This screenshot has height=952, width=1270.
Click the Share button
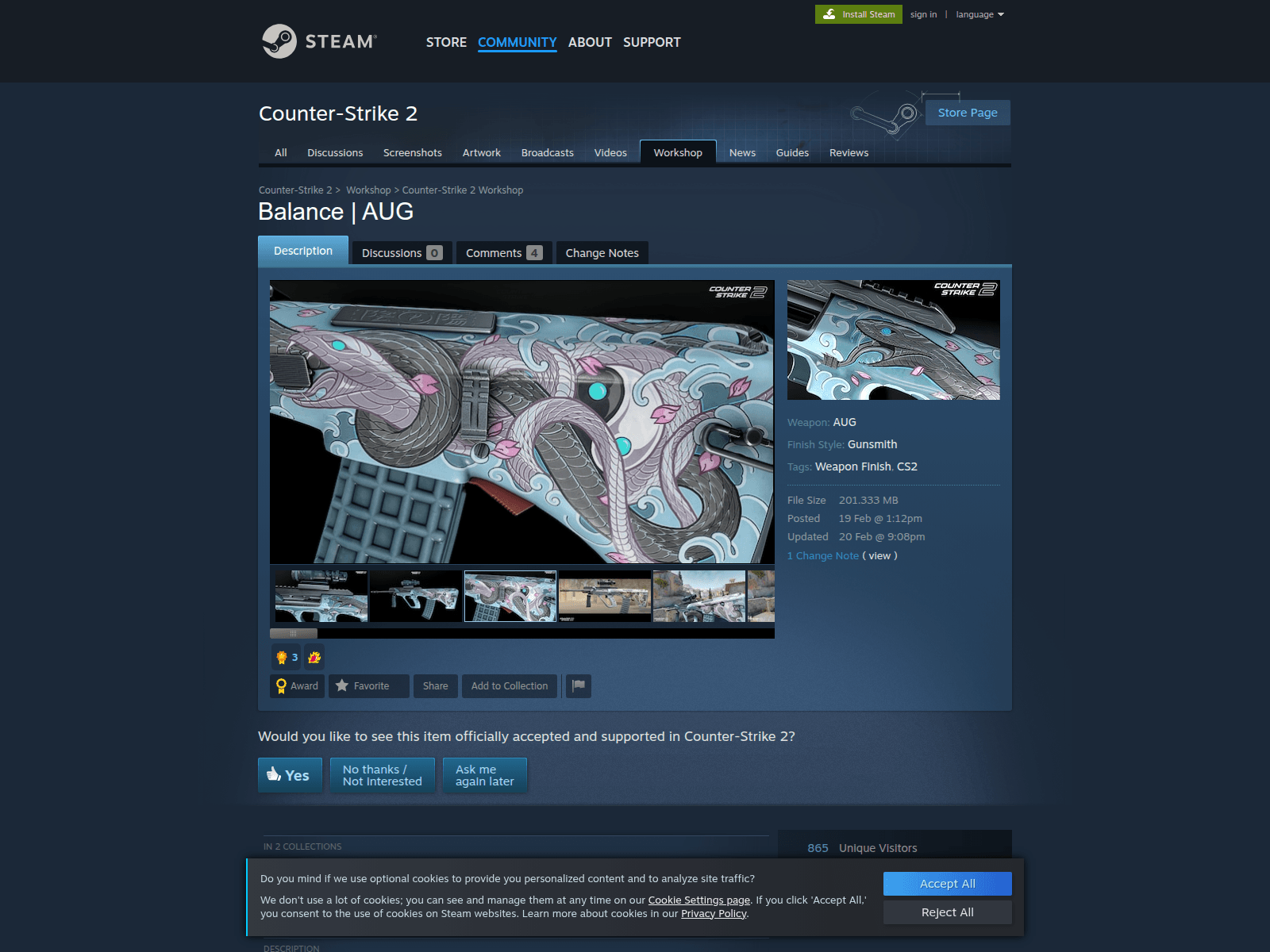pyautogui.click(x=435, y=686)
